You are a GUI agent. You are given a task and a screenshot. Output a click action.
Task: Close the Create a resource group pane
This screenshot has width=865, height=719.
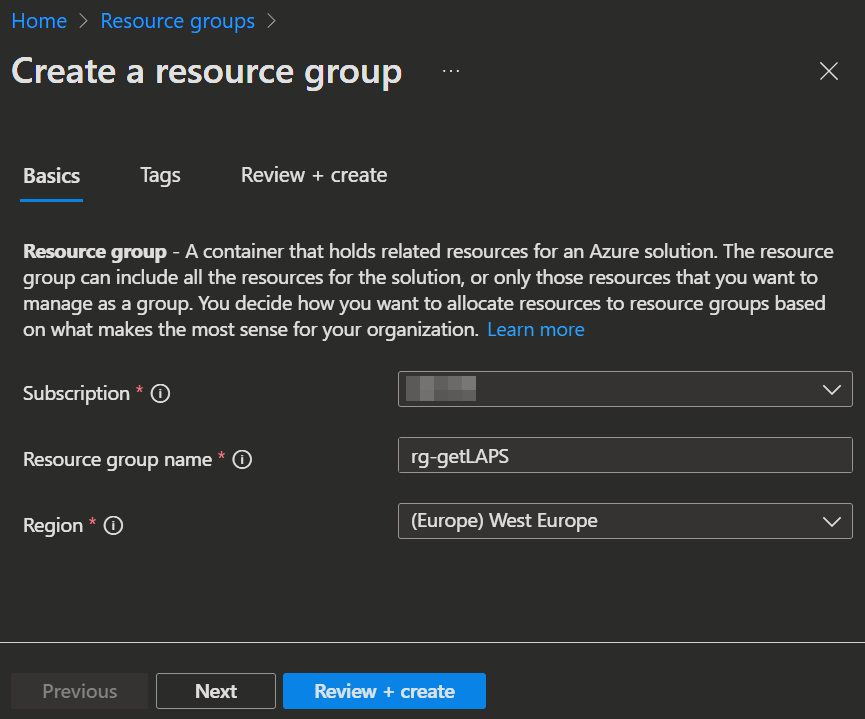click(x=828, y=71)
